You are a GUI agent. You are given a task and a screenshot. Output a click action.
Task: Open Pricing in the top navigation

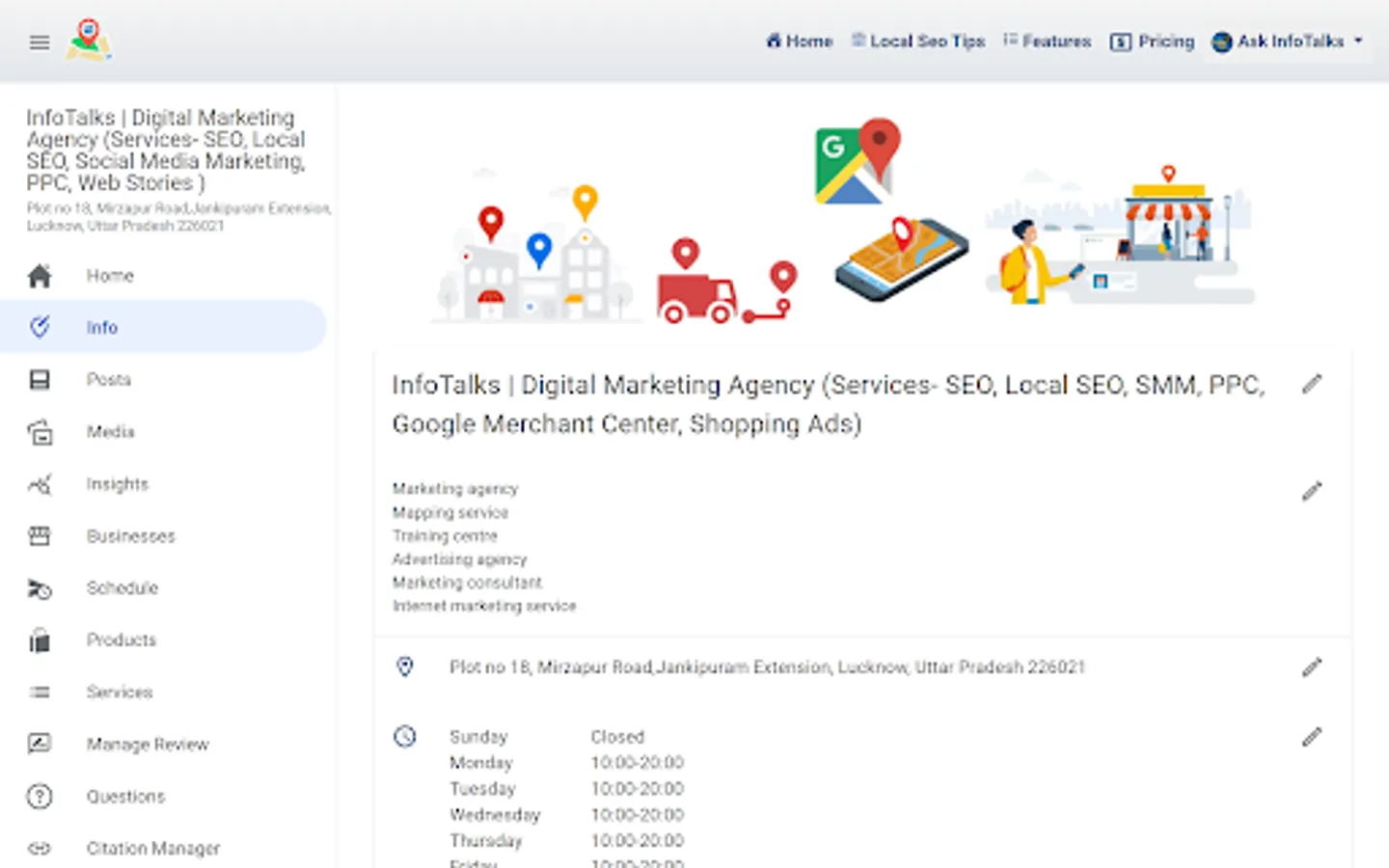point(1153,41)
